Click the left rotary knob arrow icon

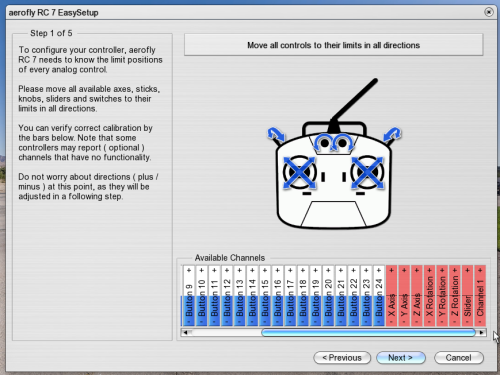pyautogui.click(x=323, y=142)
